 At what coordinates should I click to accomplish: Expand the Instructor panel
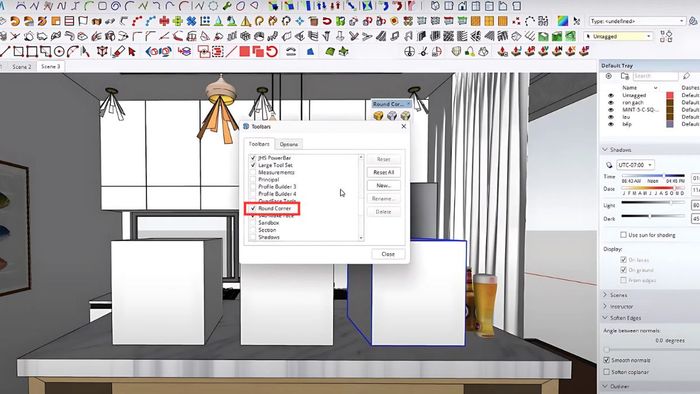pyautogui.click(x=605, y=307)
